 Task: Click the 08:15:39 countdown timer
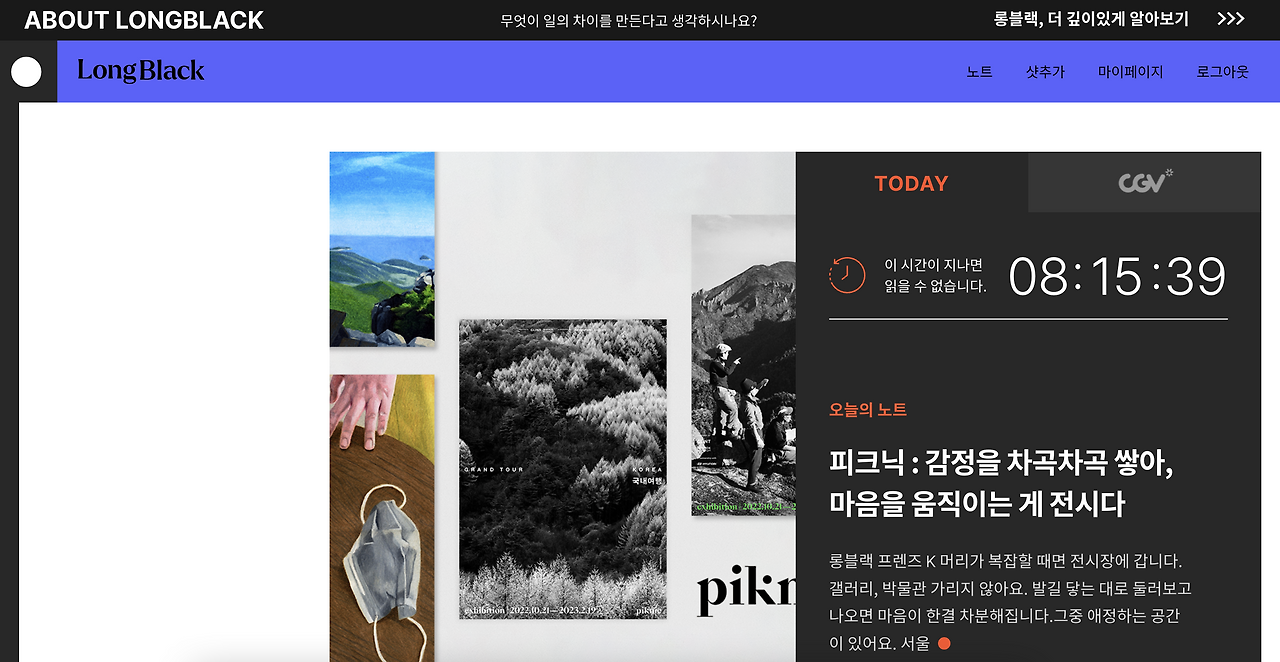[x=1117, y=276]
